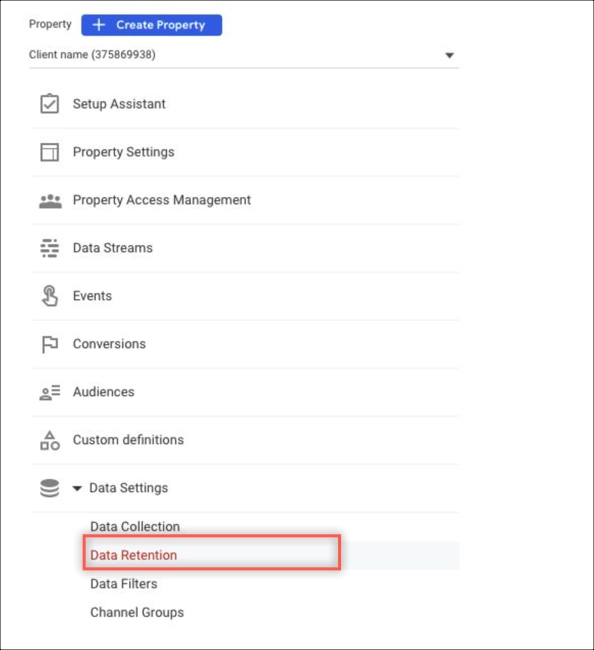Click the Conversions flag icon
Viewport: 594px width, 650px height.
(50, 344)
